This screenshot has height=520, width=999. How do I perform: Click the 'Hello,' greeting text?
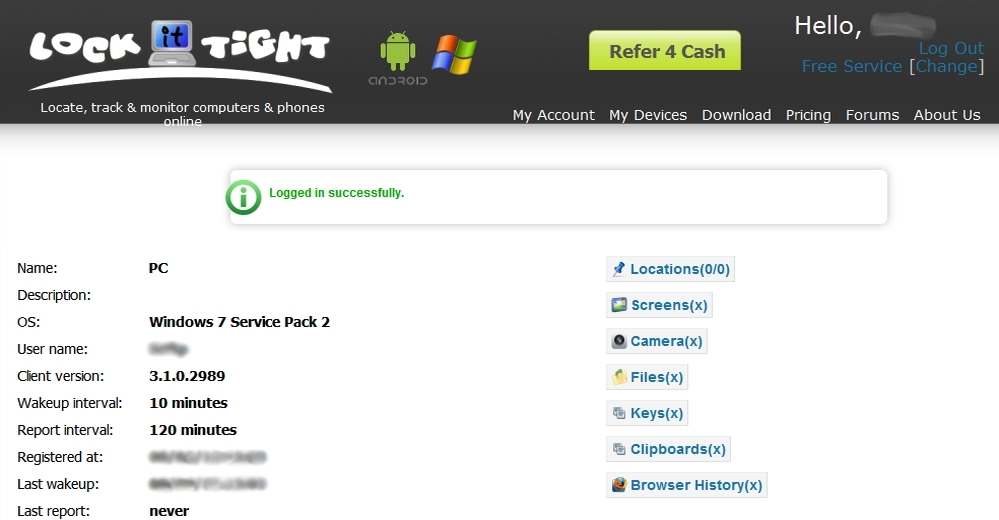tap(828, 26)
